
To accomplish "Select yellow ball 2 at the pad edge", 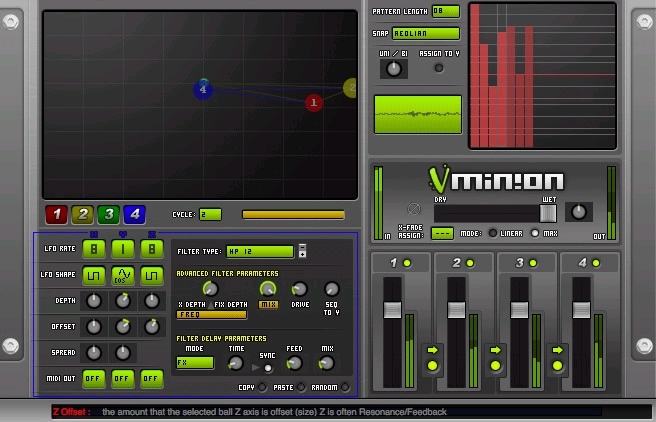I will [x=351, y=88].
